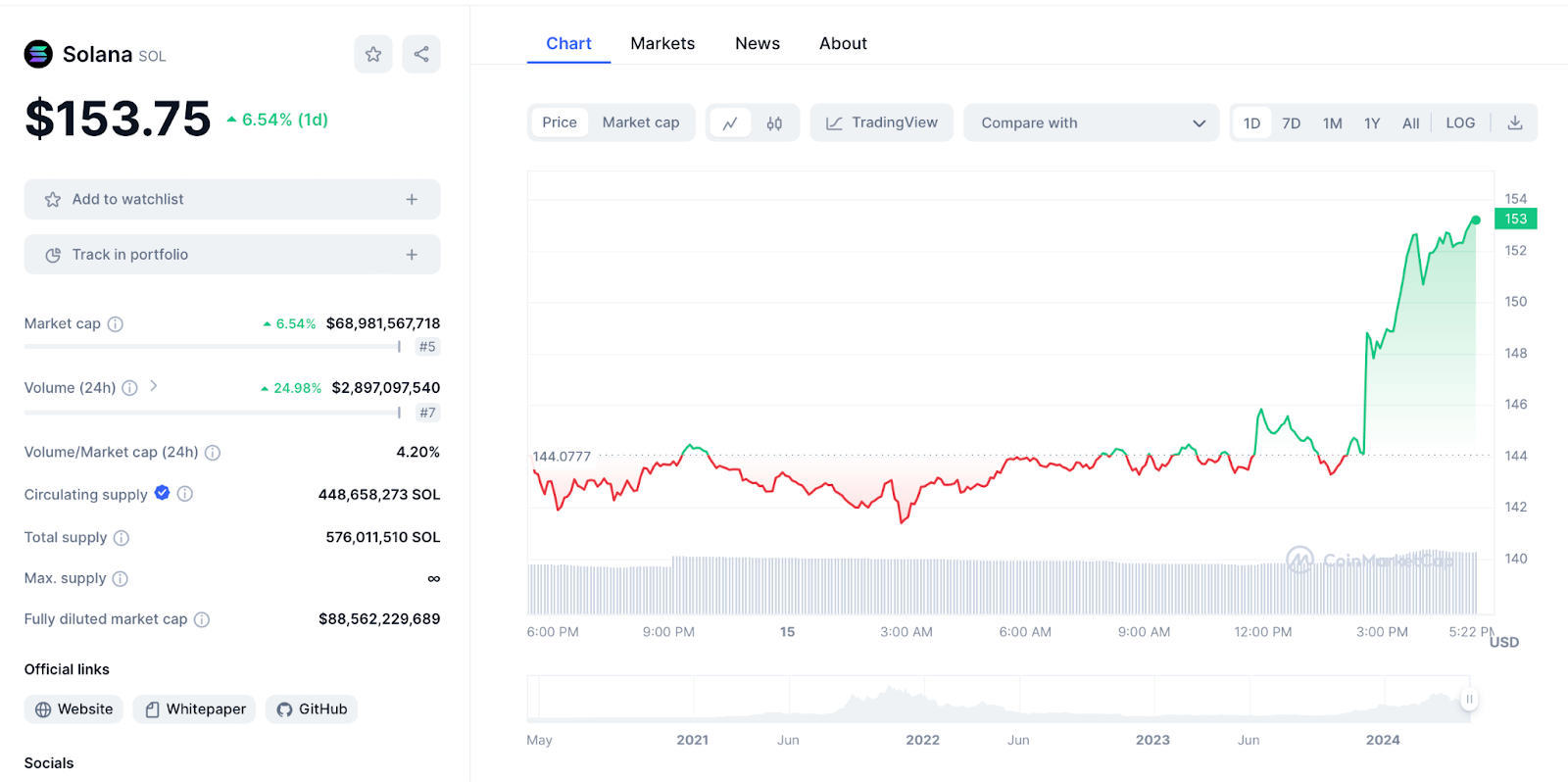Image resolution: width=1568 pixels, height=782 pixels.
Task: Open the Markets tab
Action: (662, 43)
